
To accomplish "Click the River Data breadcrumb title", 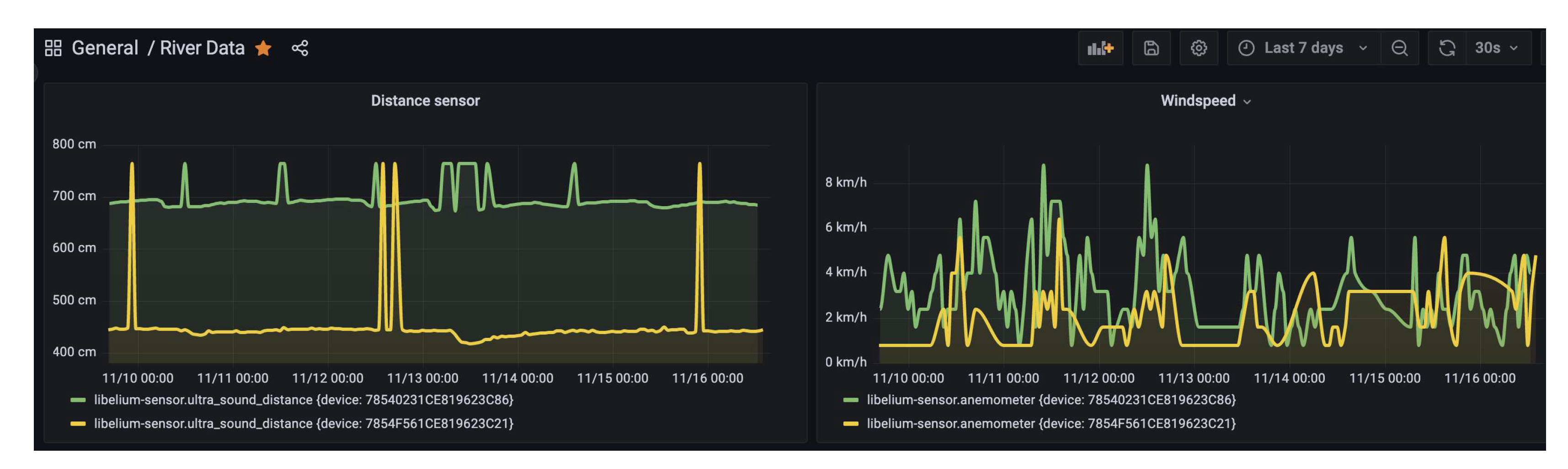I will [202, 48].
